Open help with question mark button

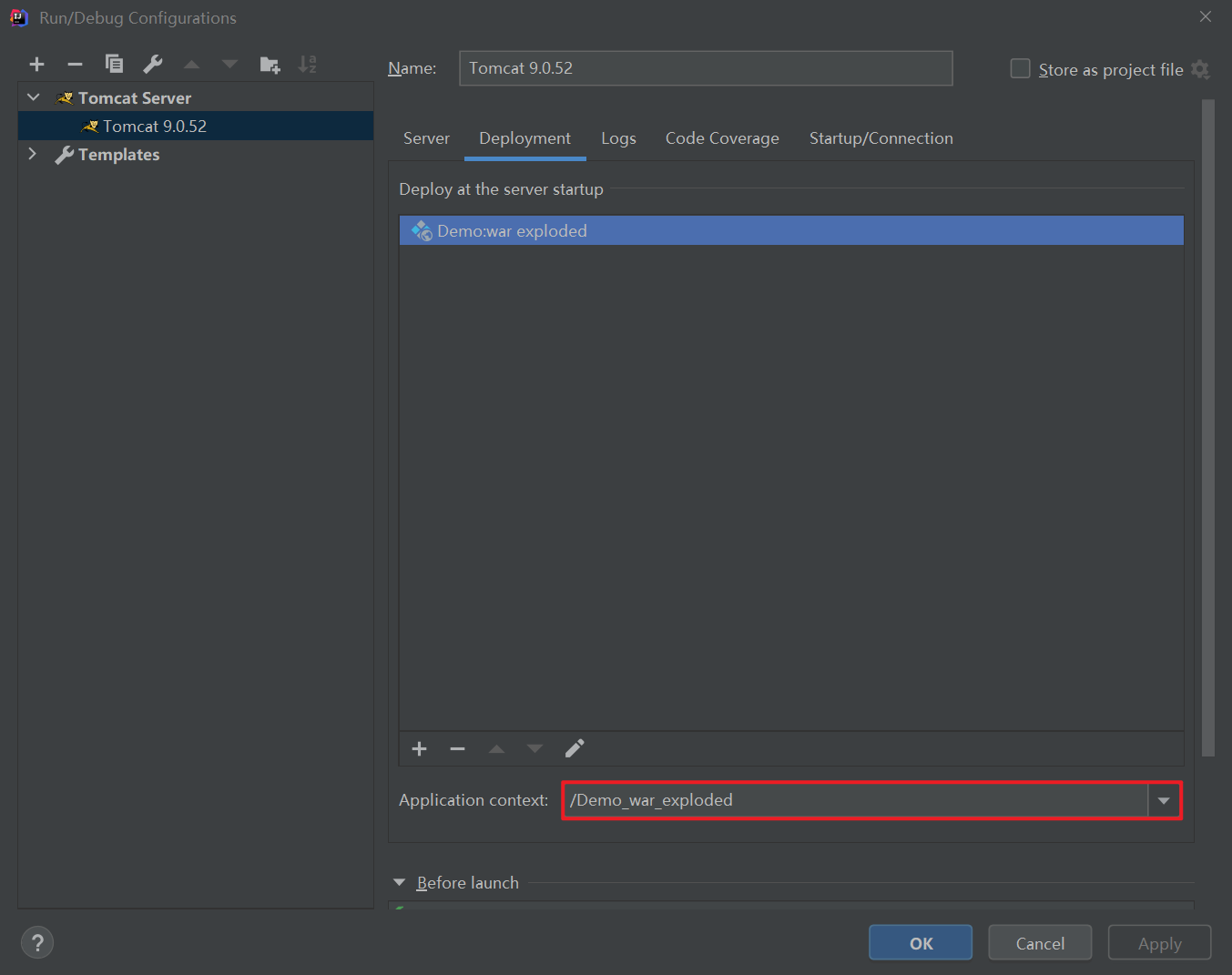37,942
